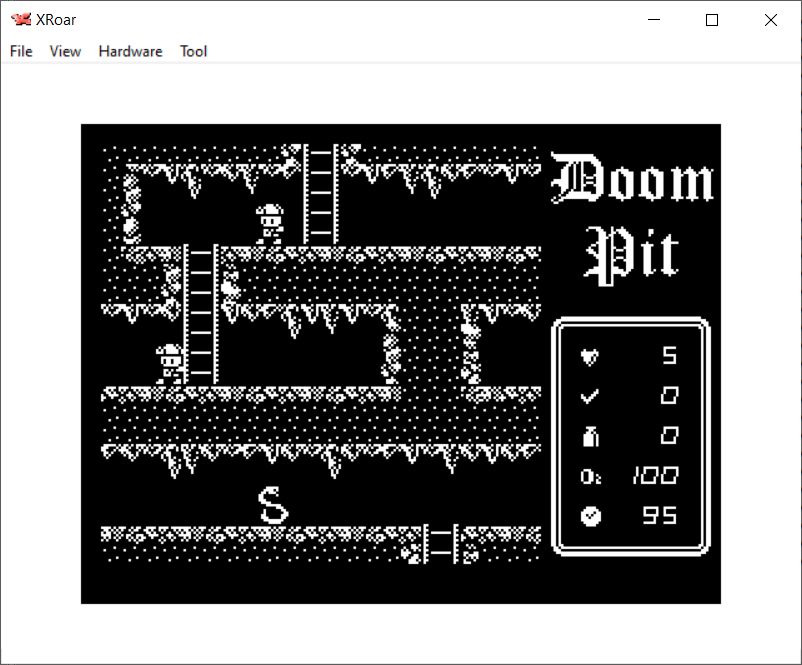Viewport: 802px width, 665px height.
Task: Click the oxygen value 100
Action: point(654,476)
